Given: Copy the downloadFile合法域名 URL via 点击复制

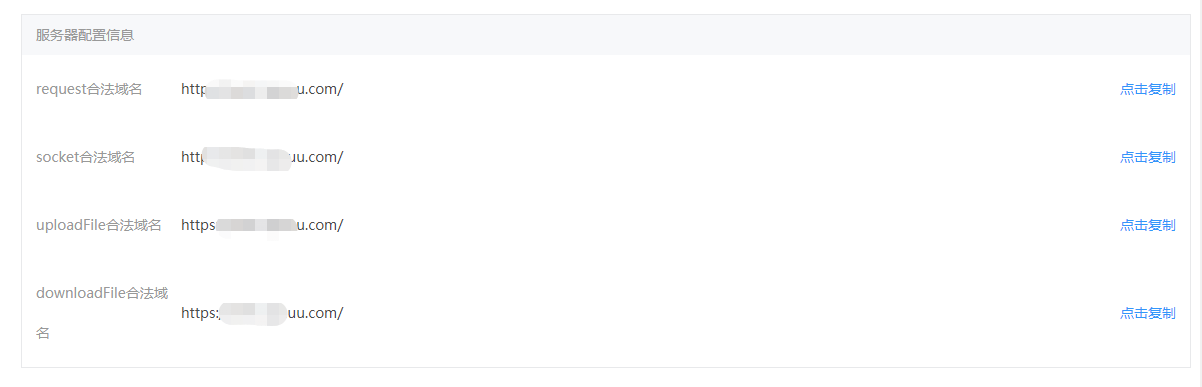Looking at the screenshot, I should 1147,313.
